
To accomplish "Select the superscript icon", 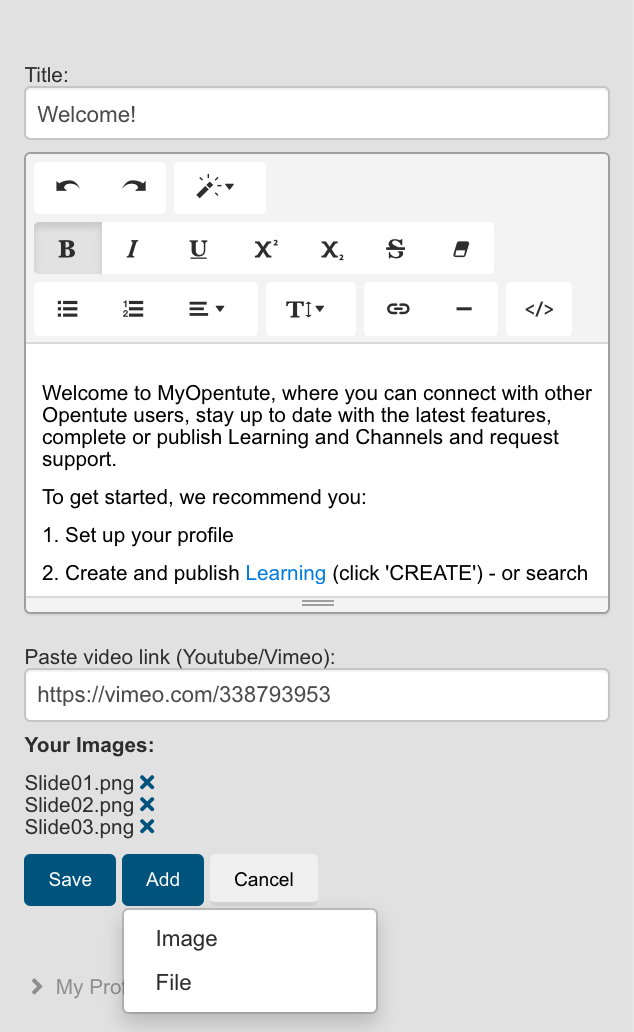I will (x=264, y=248).
